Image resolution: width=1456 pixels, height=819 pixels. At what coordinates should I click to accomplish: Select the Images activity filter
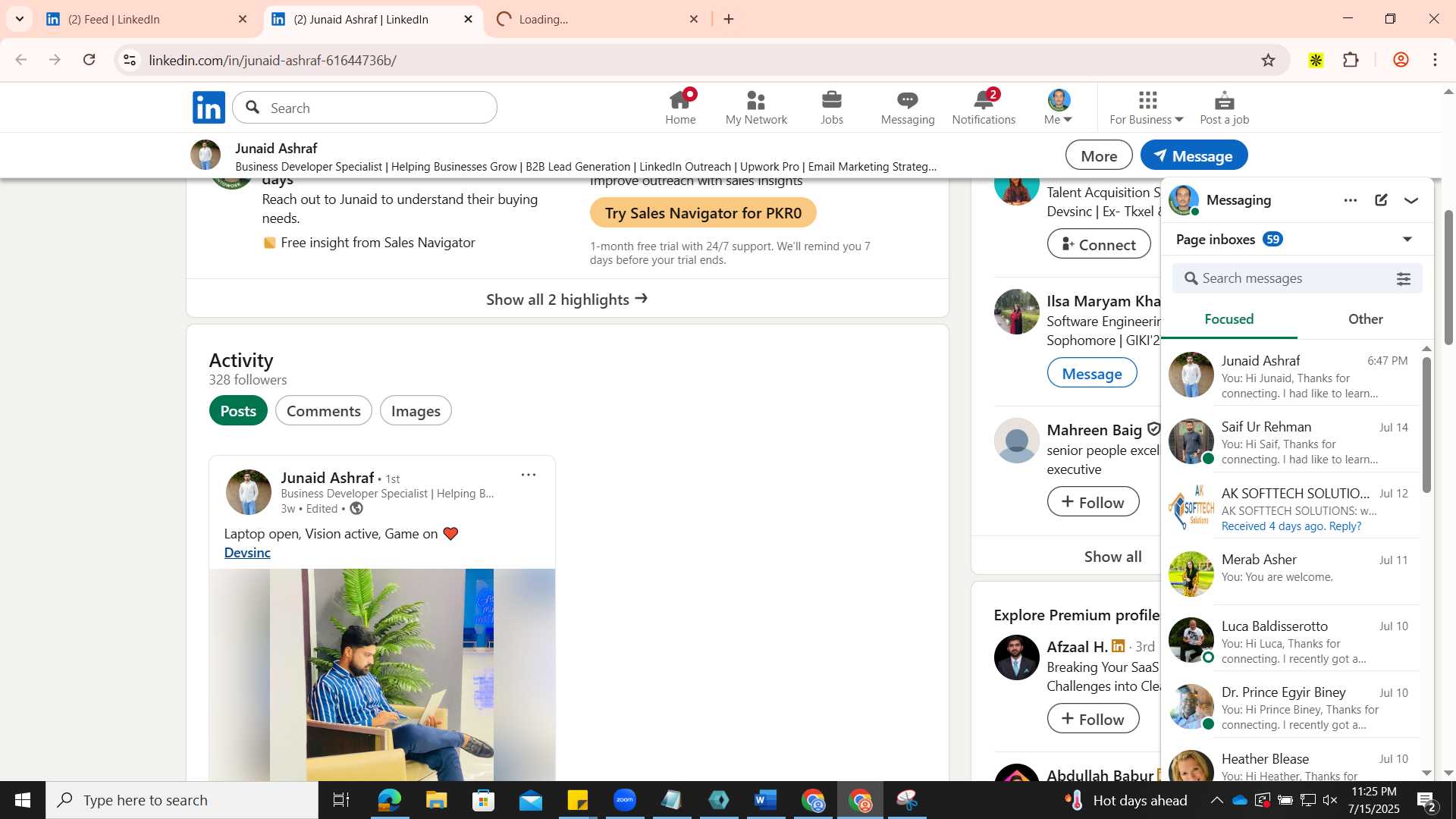pyautogui.click(x=416, y=411)
